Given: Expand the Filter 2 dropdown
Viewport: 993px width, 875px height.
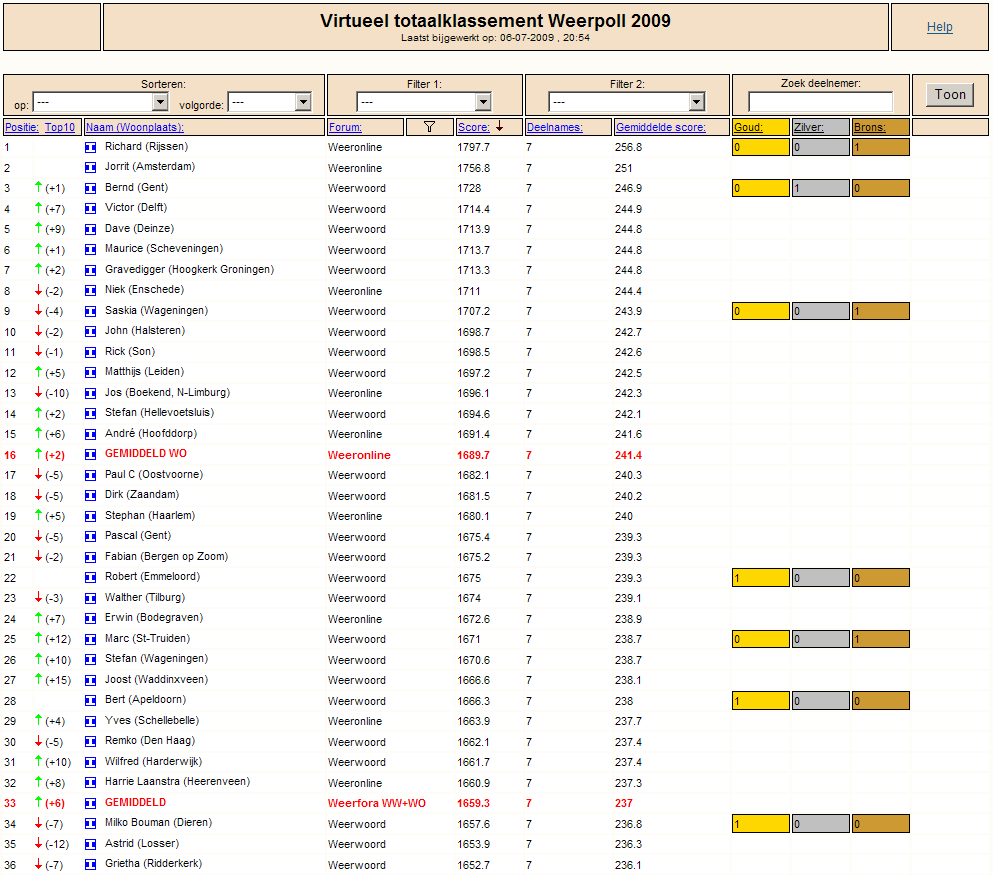Looking at the screenshot, I should pos(627,102).
